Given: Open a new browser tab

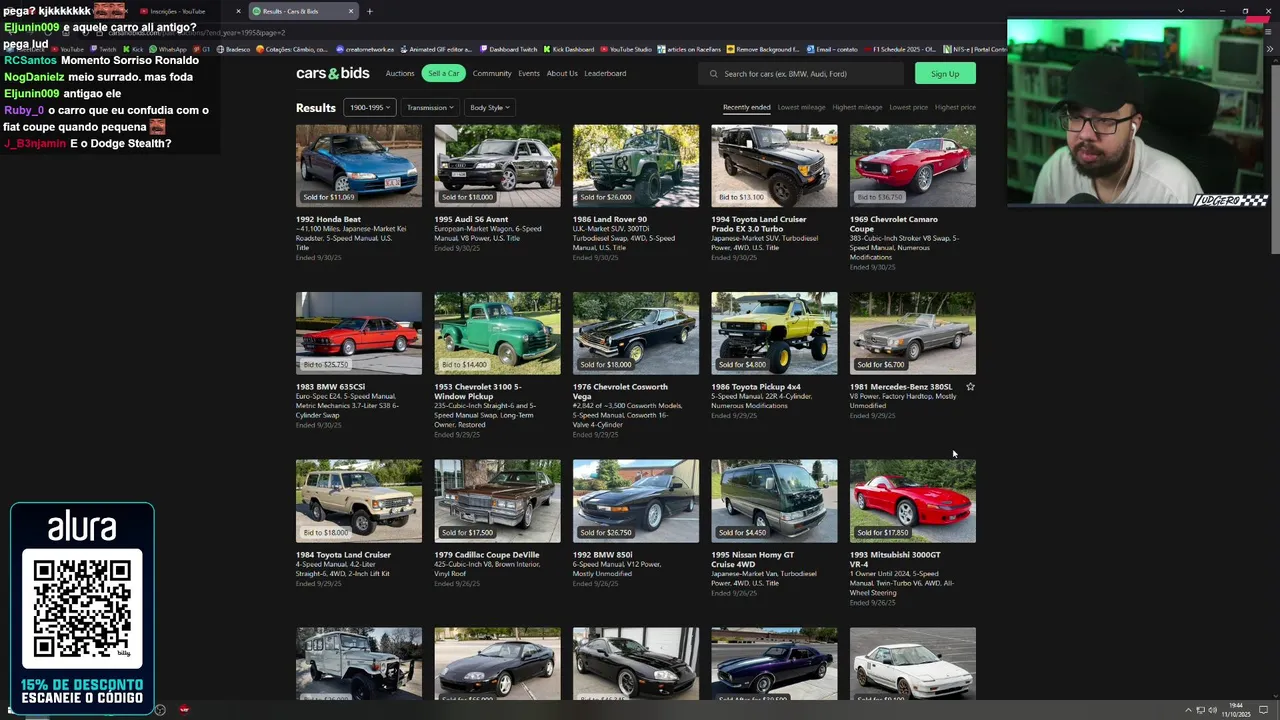Looking at the screenshot, I should [x=369, y=11].
